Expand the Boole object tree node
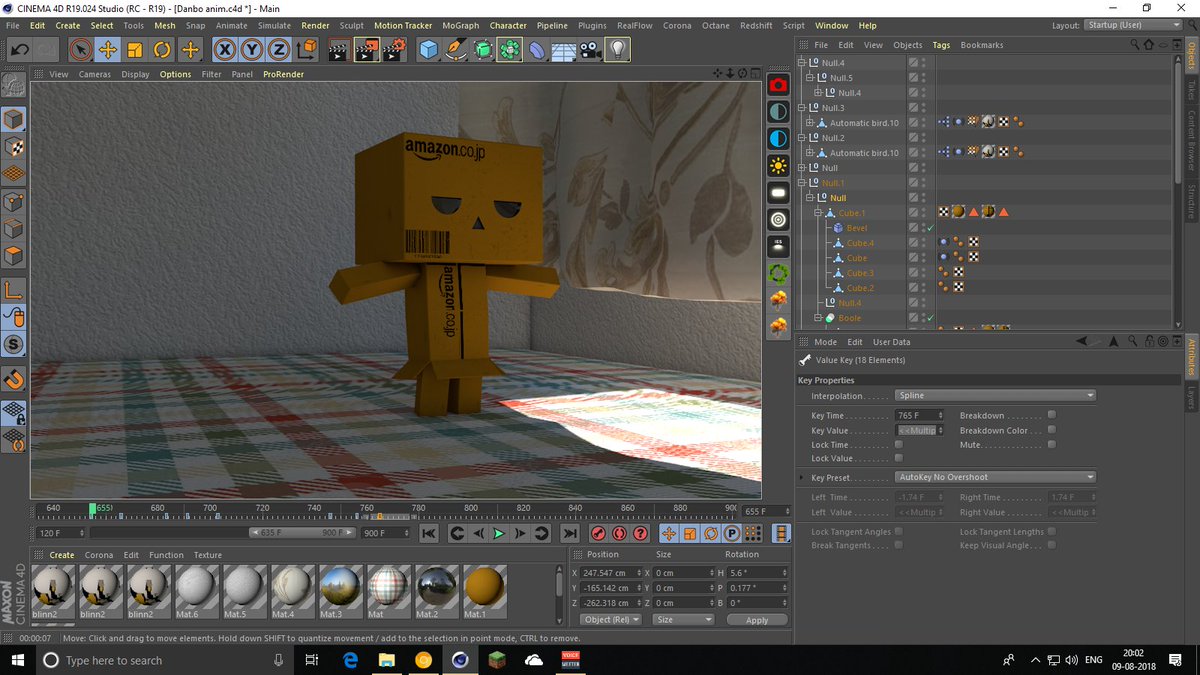Viewport: 1200px width, 675px height. [816, 318]
